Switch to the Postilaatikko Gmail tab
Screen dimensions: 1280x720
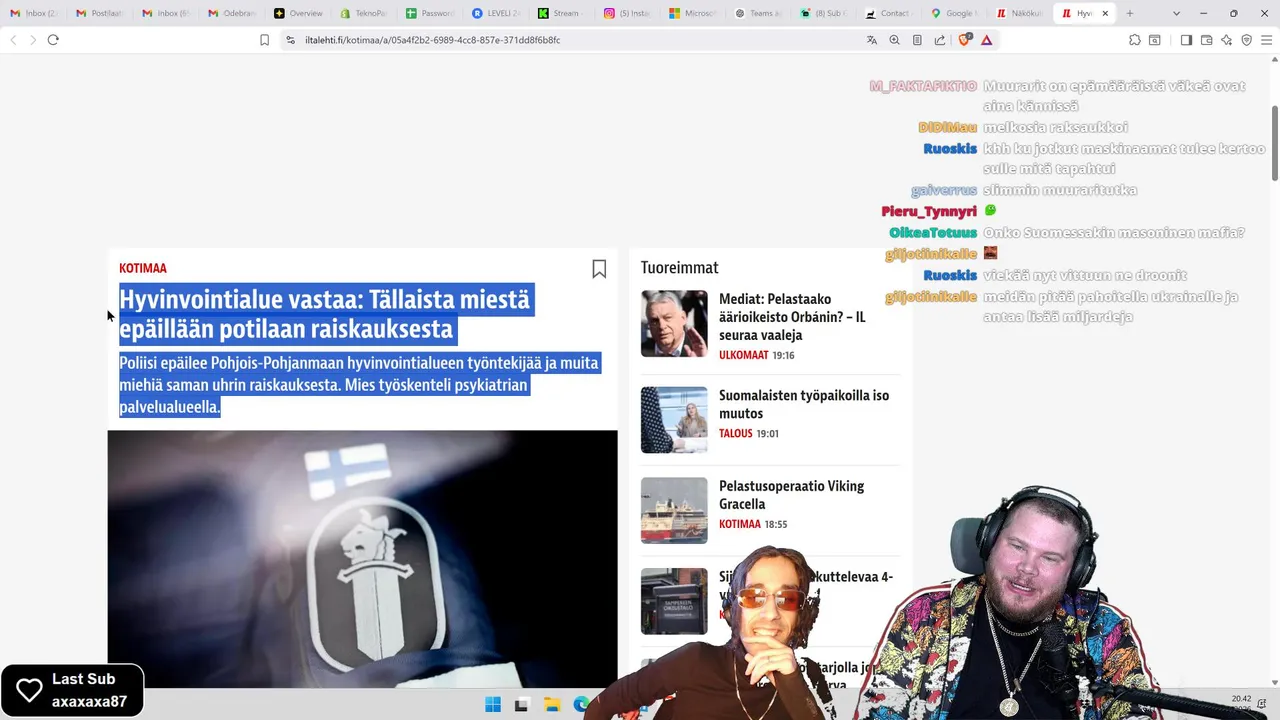click(x=100, y=13)
